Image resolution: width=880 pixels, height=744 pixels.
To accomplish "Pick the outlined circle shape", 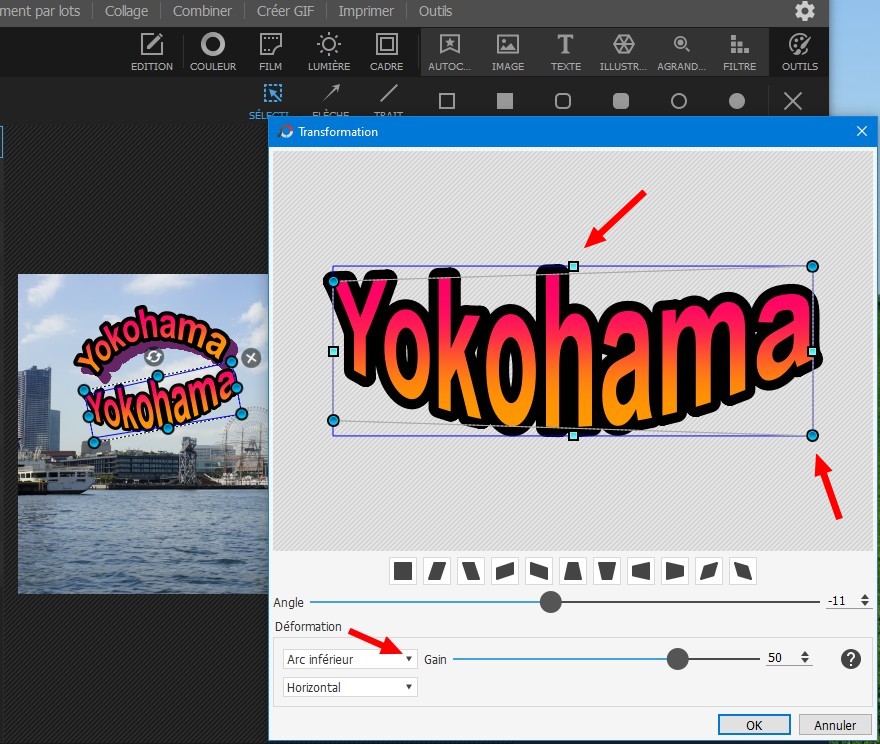I will point(679,101).
